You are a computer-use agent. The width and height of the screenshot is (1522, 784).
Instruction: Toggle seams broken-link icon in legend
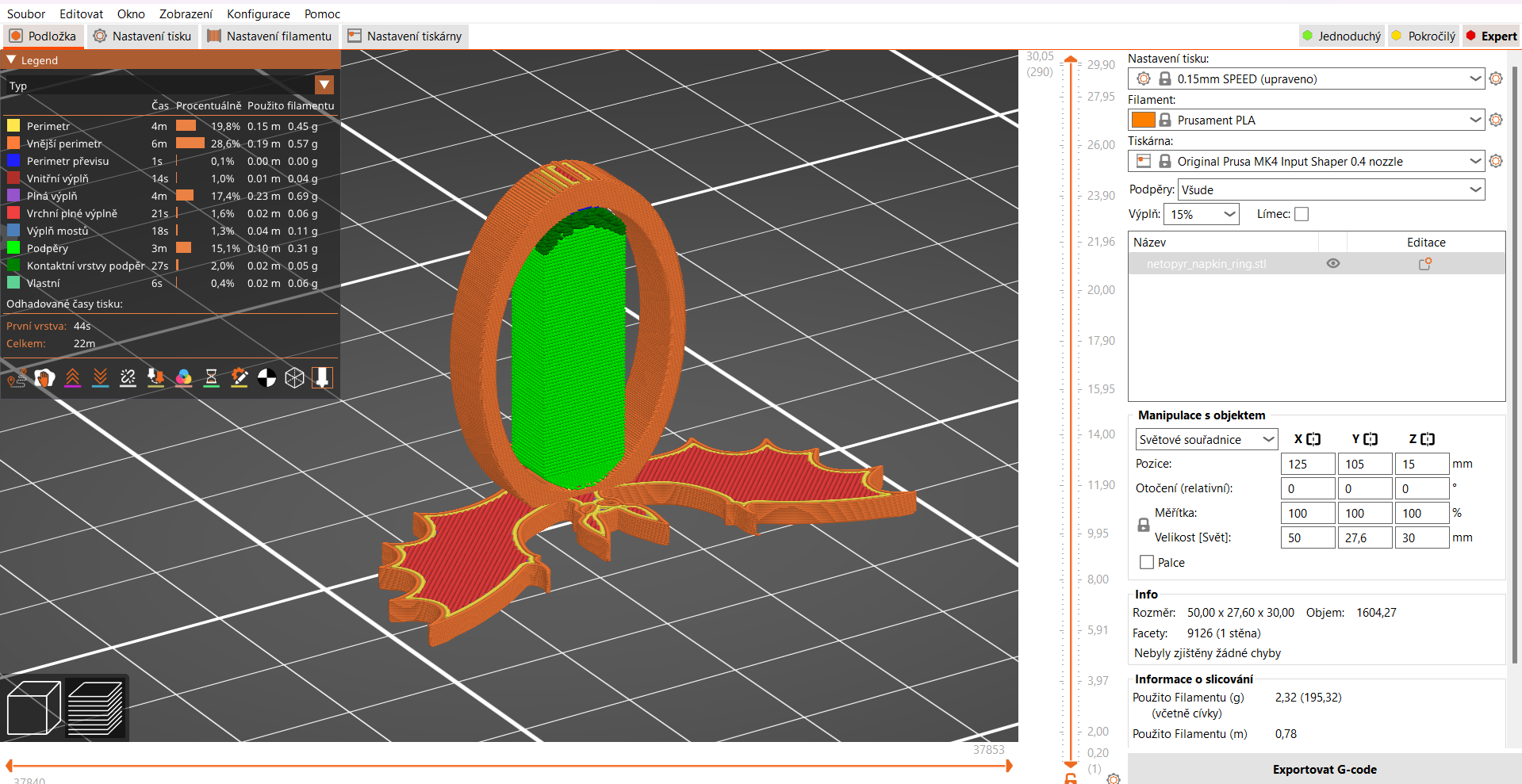click(x=128, y=378)
